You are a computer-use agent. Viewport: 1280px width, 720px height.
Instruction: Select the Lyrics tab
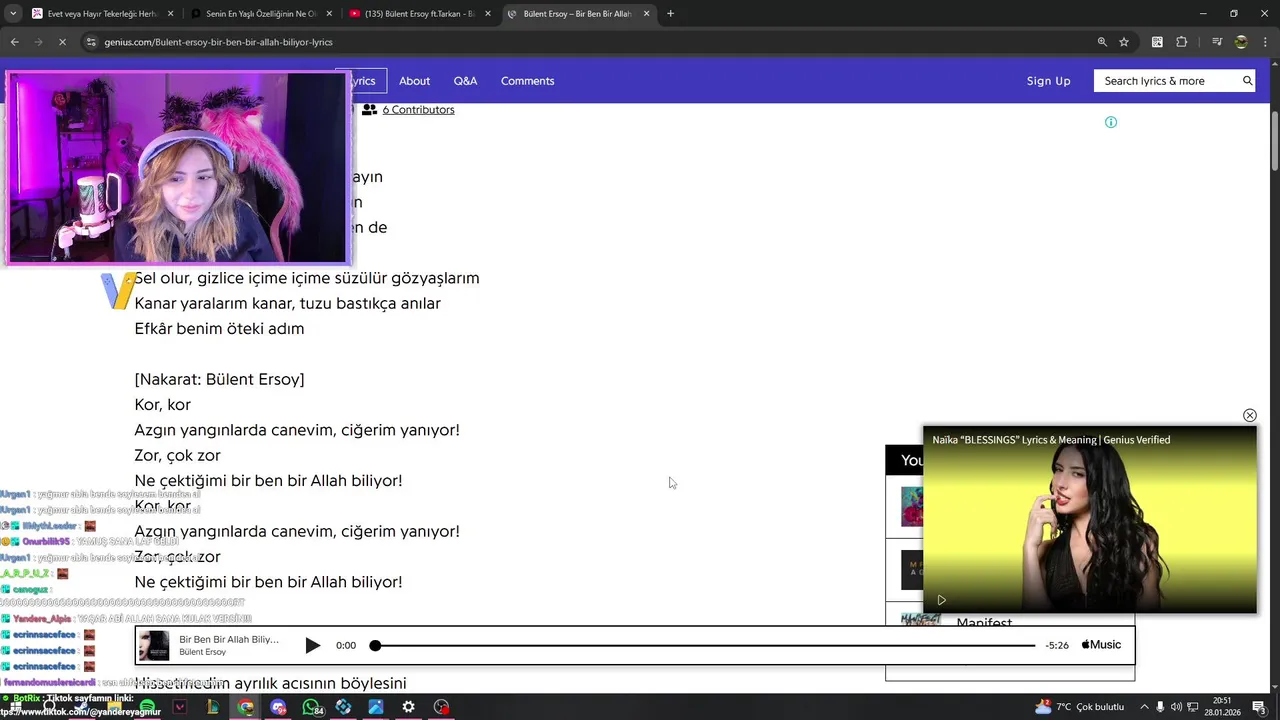361,81
